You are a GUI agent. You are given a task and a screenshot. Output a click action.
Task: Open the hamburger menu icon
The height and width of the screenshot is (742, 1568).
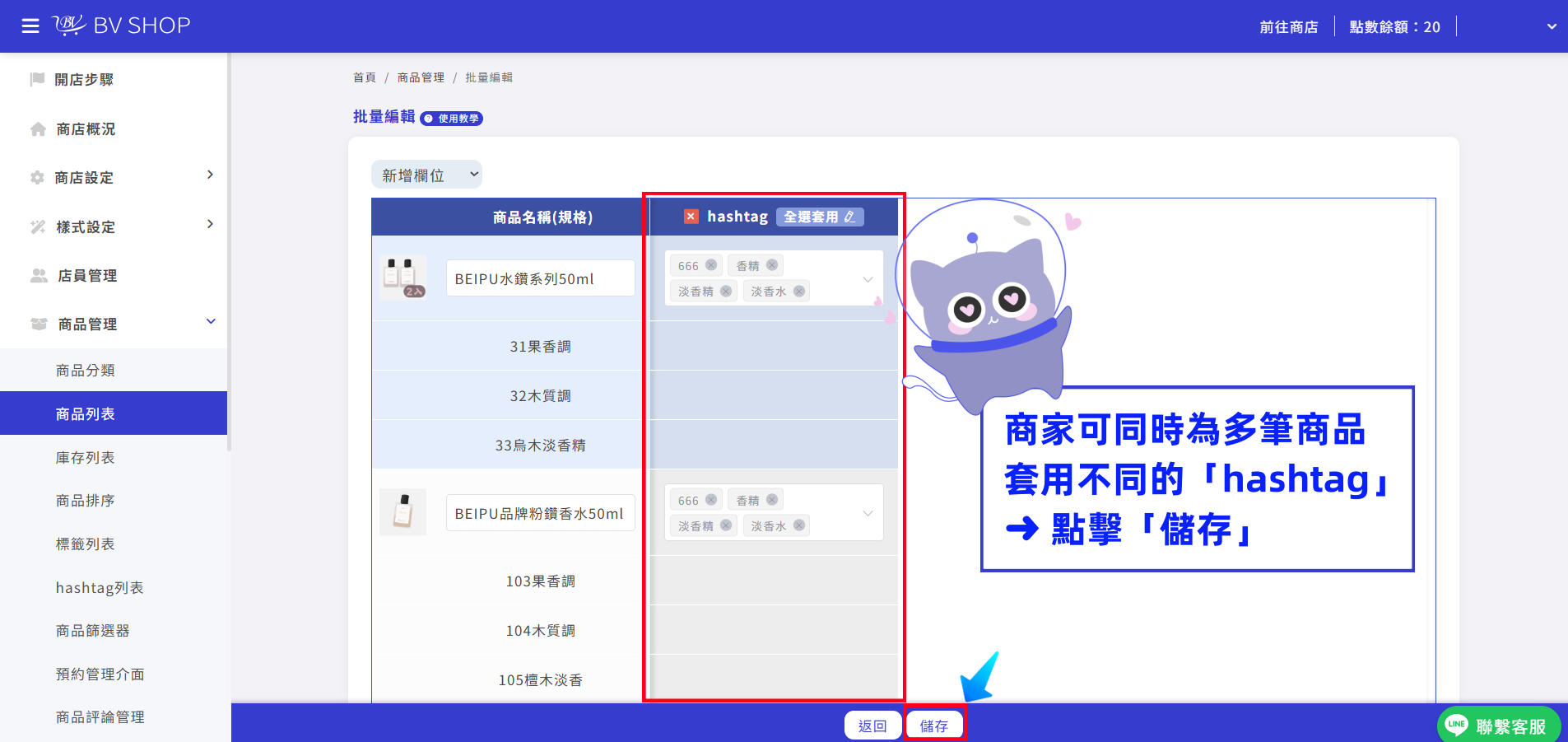[30, 26]
